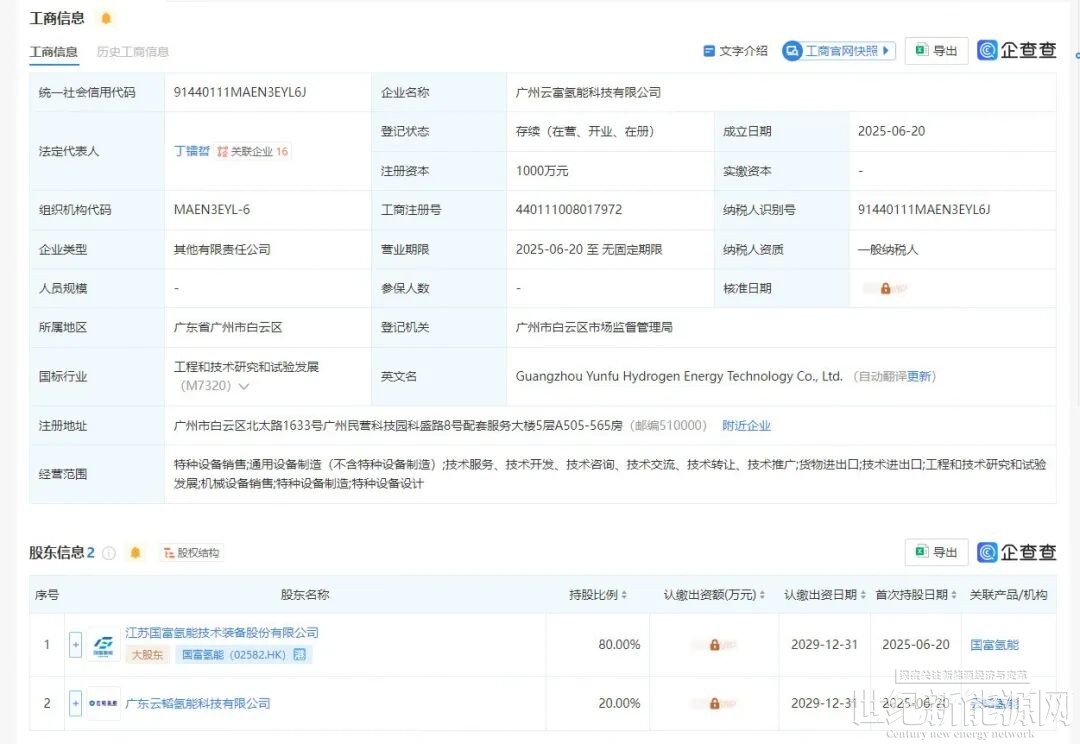The image size is (1080, 744).
Task: Open 文字介绍 text introduction
Action: coord(736,51)
